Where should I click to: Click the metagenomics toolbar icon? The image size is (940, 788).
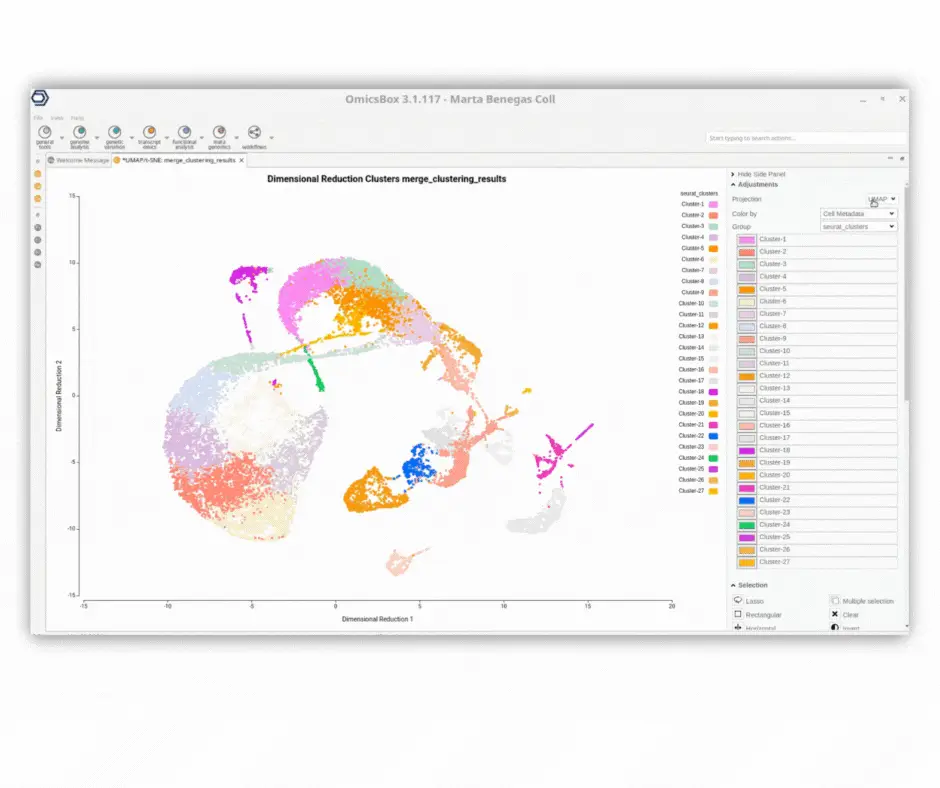coord(219,132)
